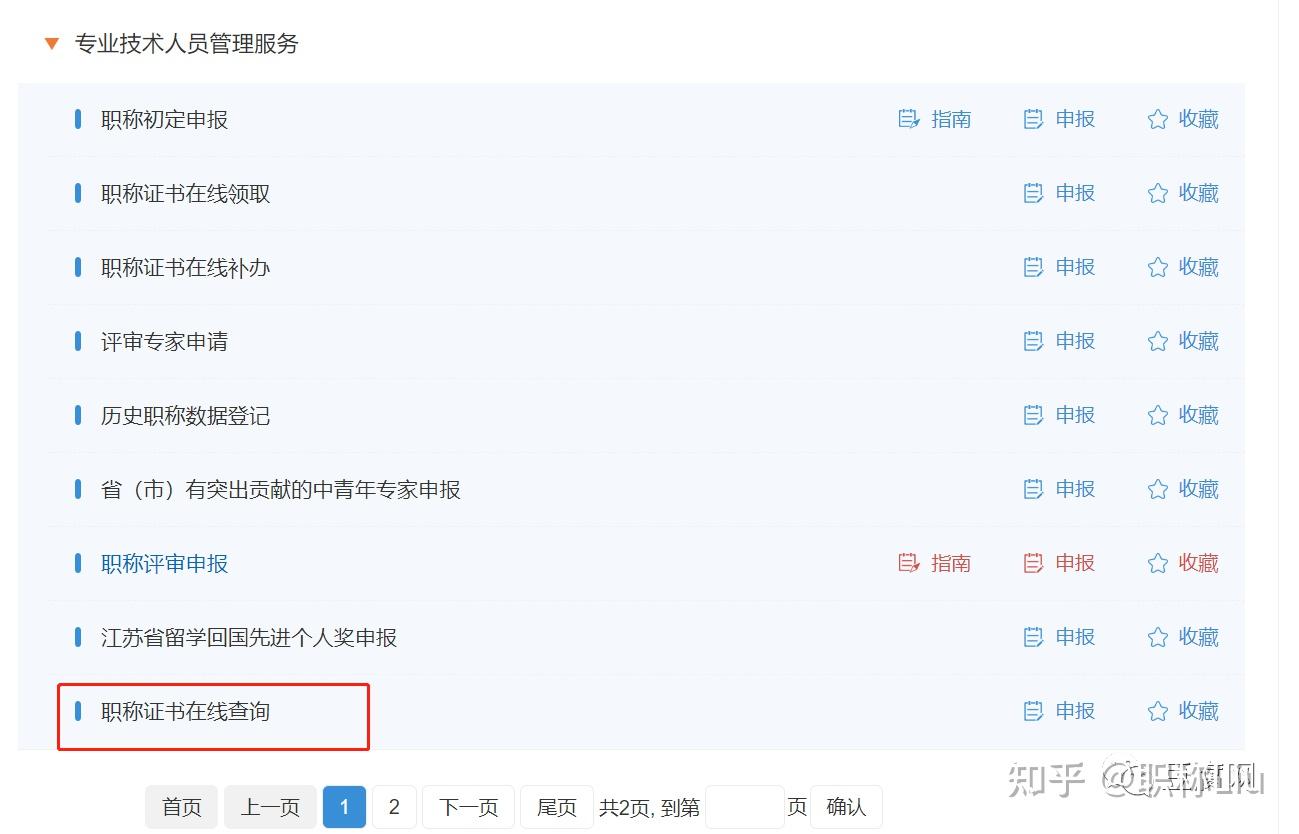Click the red 指南 icon for 职称评审申报
Viewport: 1299px width, 834px height.
coord(909,563)
